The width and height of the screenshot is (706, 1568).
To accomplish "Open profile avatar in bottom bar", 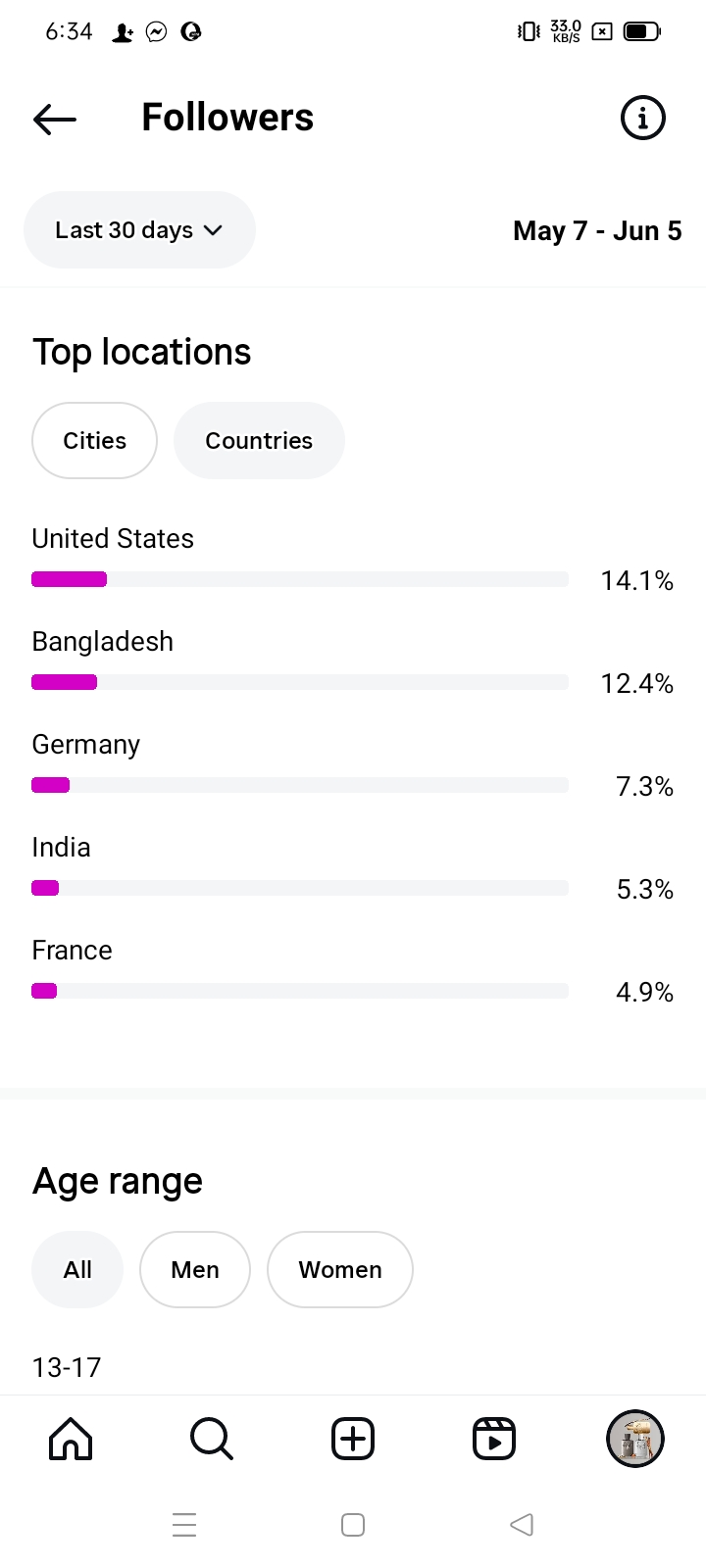I will [635, 1439].
